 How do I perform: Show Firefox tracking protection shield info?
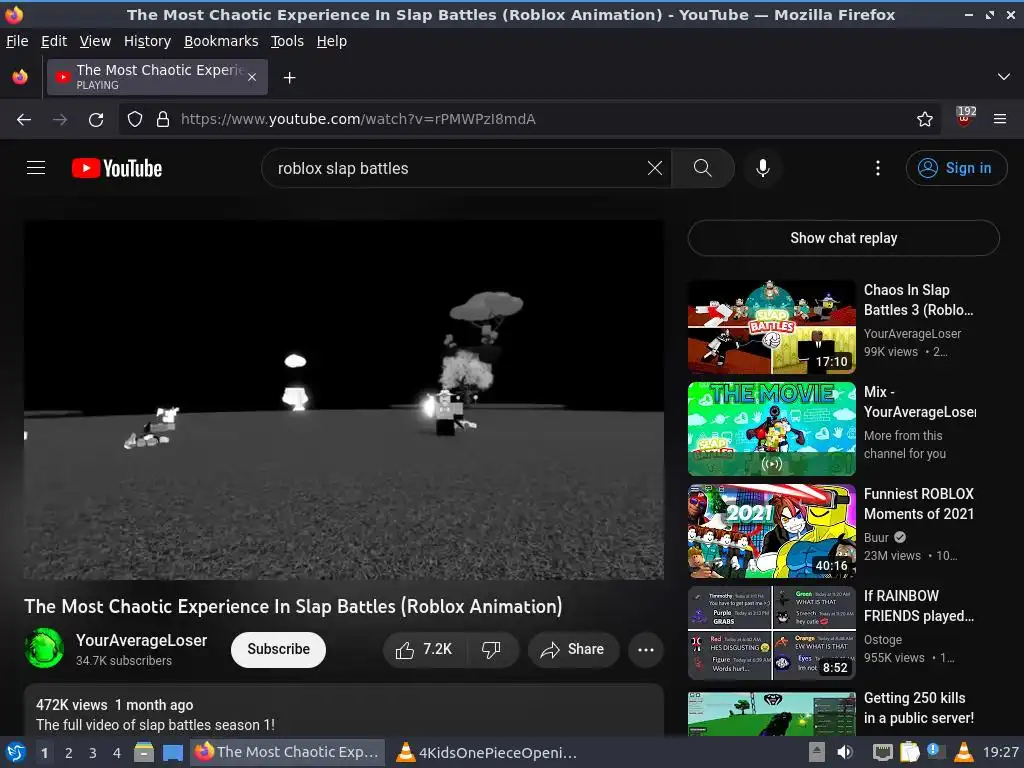(x=135, y=119)
